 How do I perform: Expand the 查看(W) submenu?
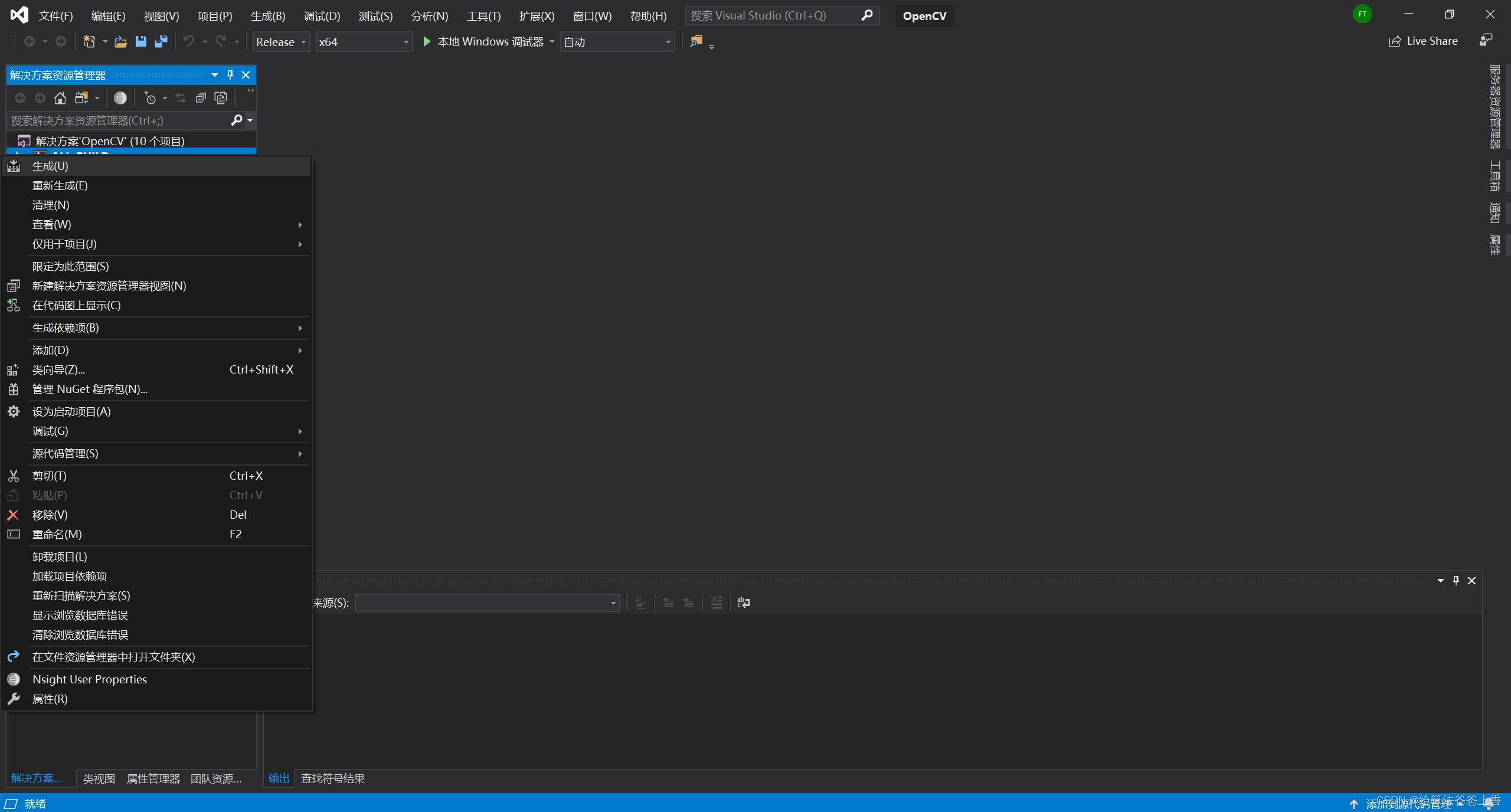pos(156,224)
